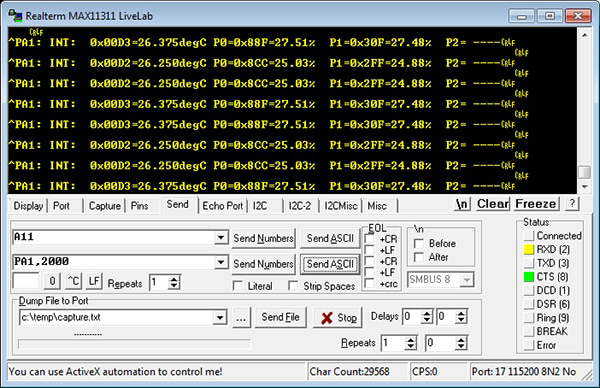Open help with the ? button

[572, 204]
